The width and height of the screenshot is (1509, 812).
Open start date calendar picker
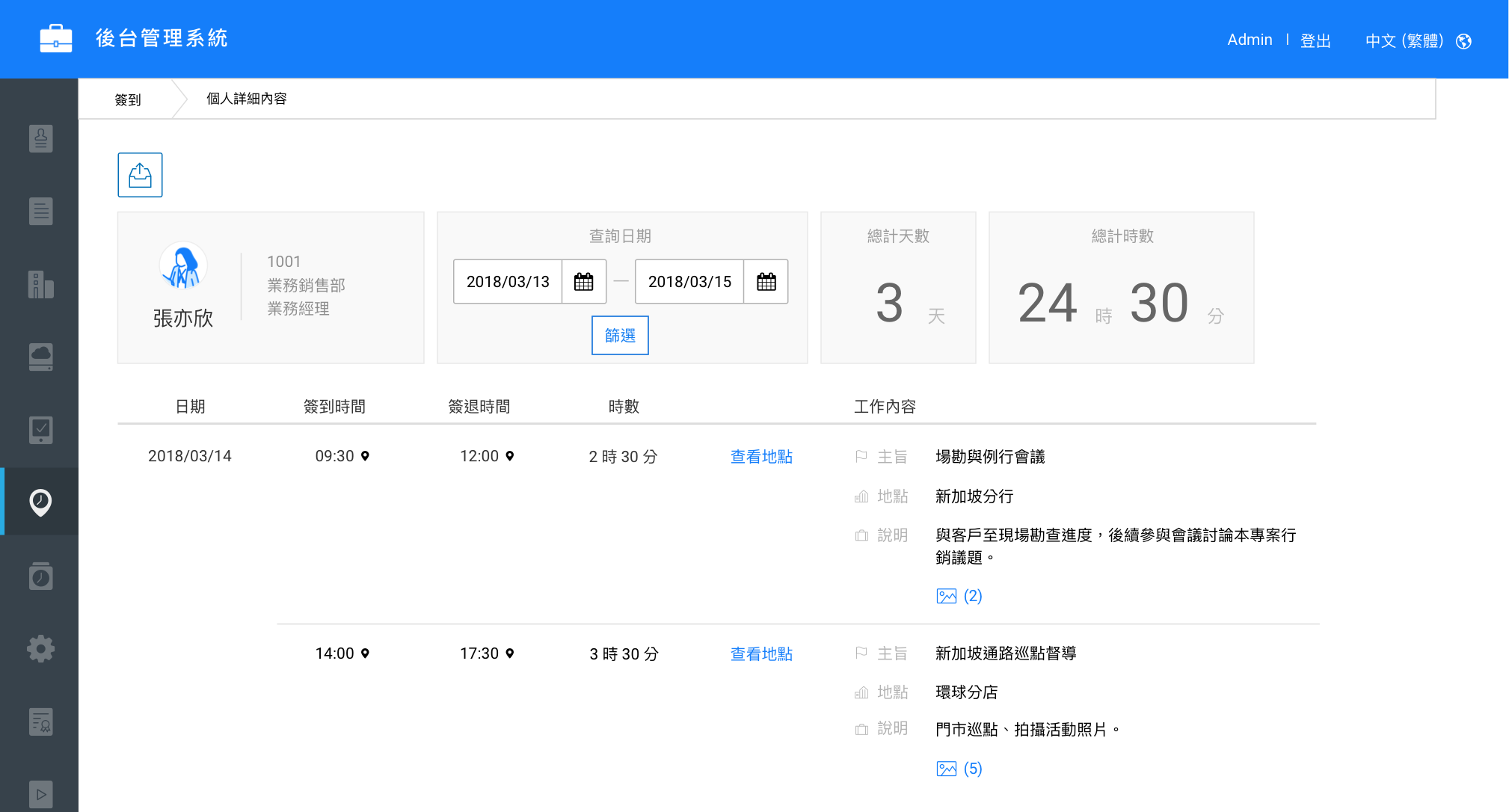pyautogui.click(x=583, y=282)
